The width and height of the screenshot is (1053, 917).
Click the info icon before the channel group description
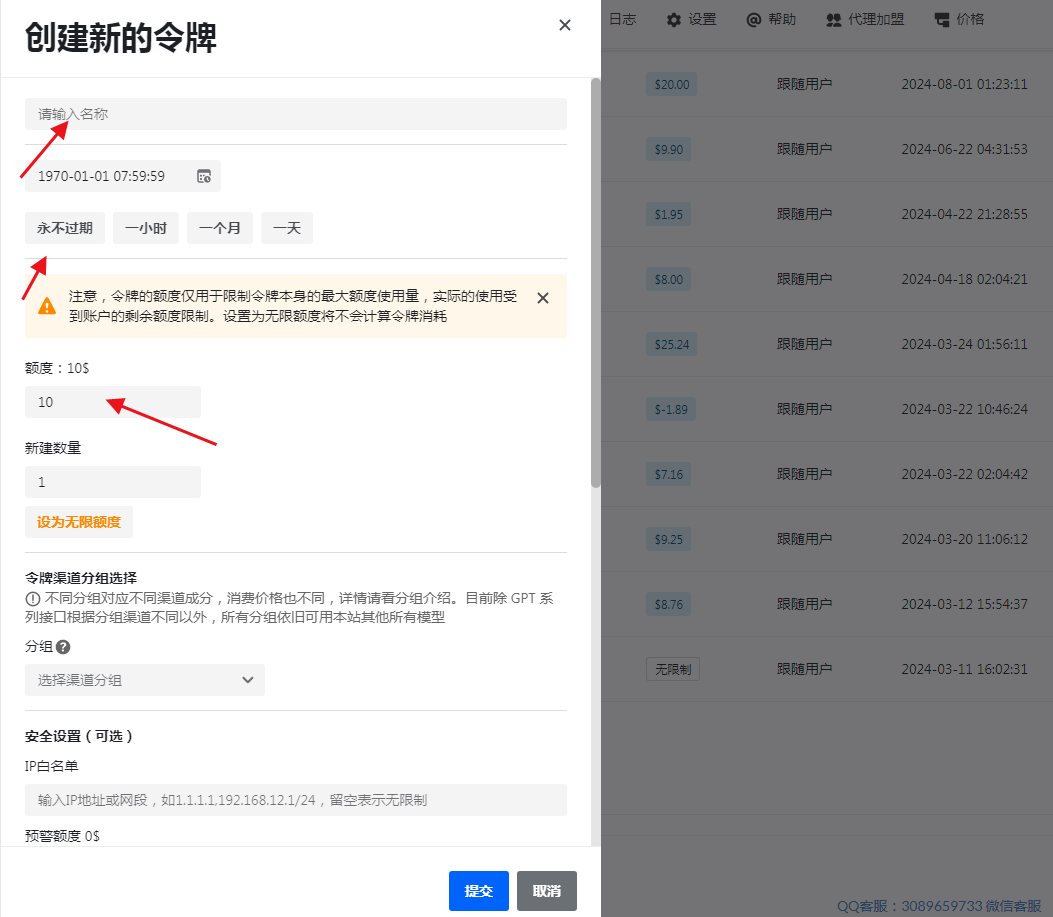(32, 599)
